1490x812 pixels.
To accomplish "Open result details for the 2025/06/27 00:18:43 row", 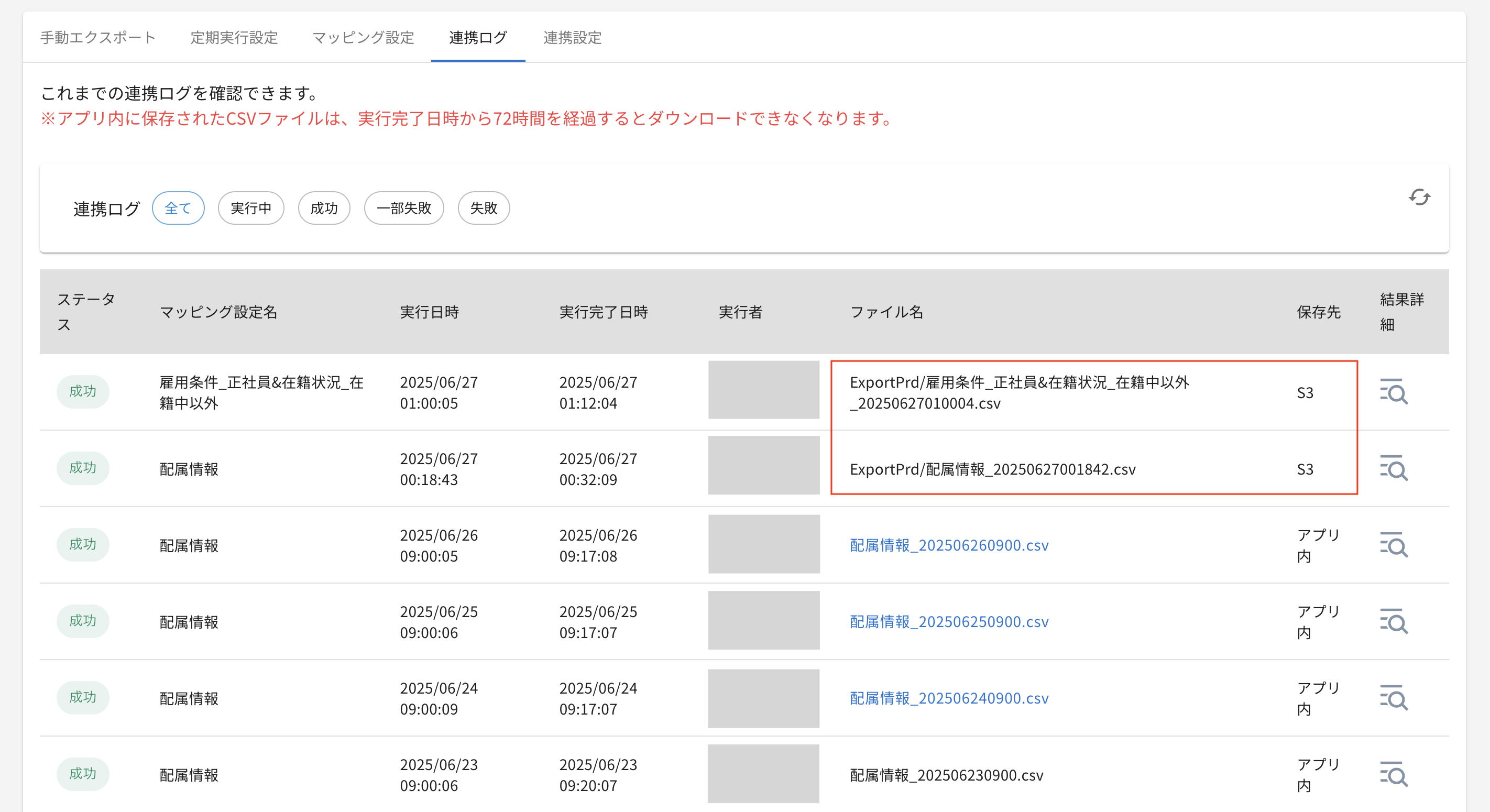I will [1394, 468].
